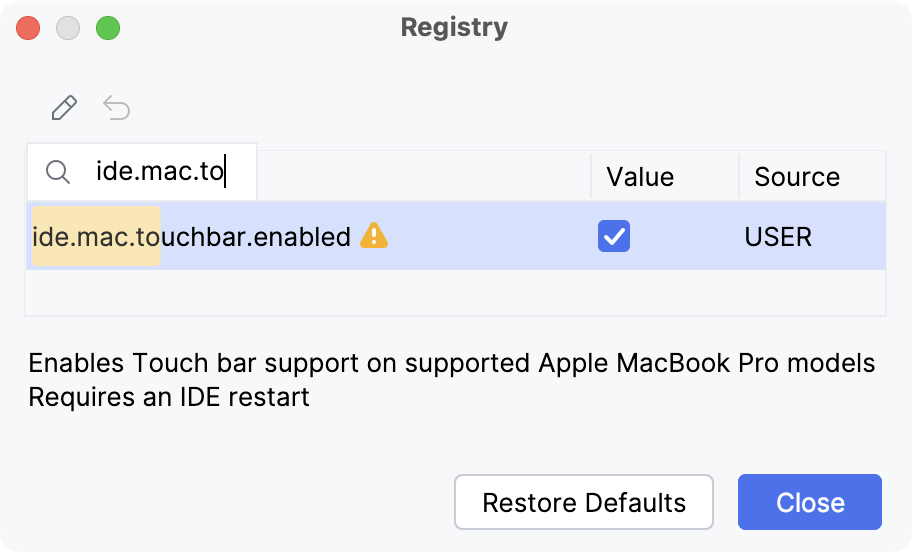Click the Requires an IDE restart text
This screenshot has width=912, height=552.
(x=169, y=397)
